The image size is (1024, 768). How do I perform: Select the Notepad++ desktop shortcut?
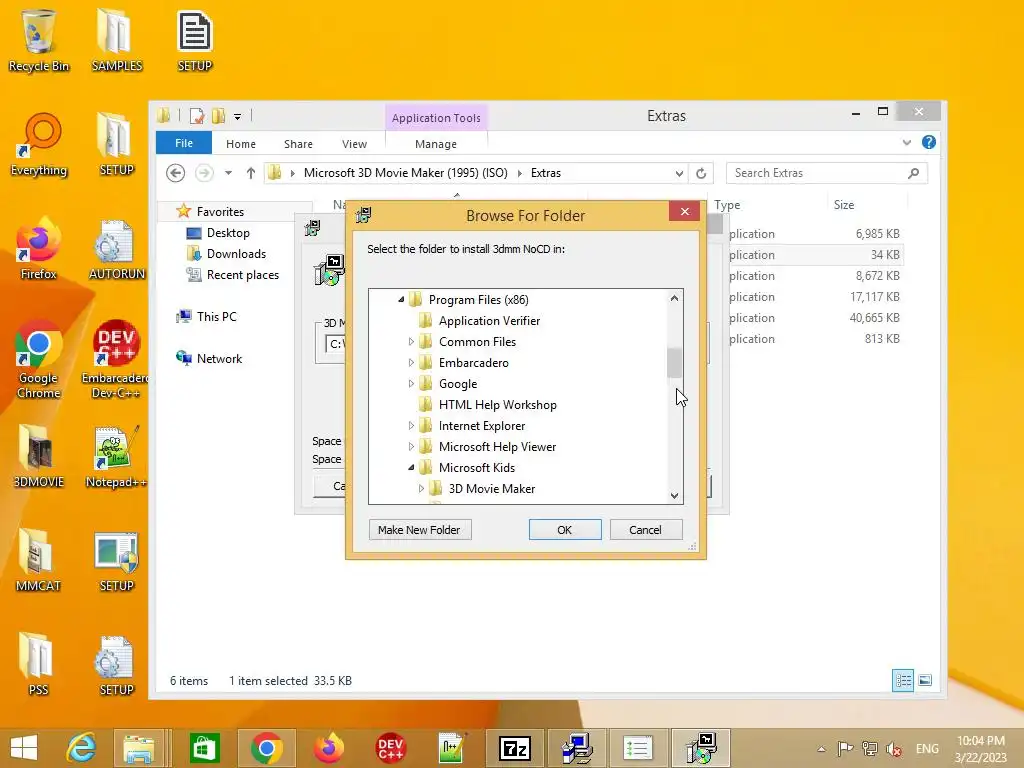coord(116,456)
